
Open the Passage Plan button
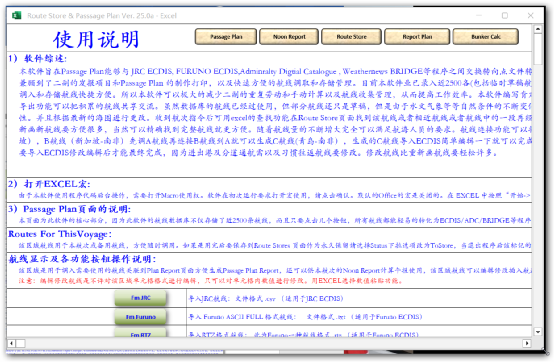point(226,37)
